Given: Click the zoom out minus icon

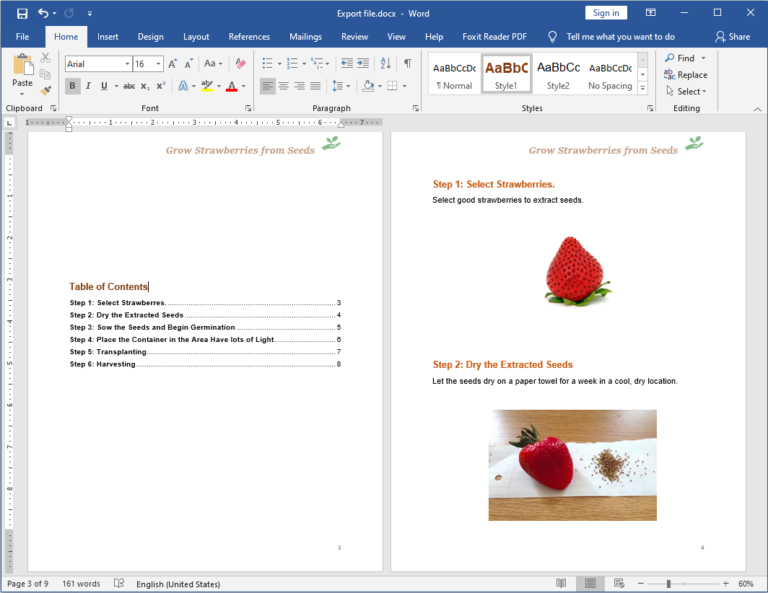Looking at the screenshot, I should pyautogui.click(x=640, y=583).
